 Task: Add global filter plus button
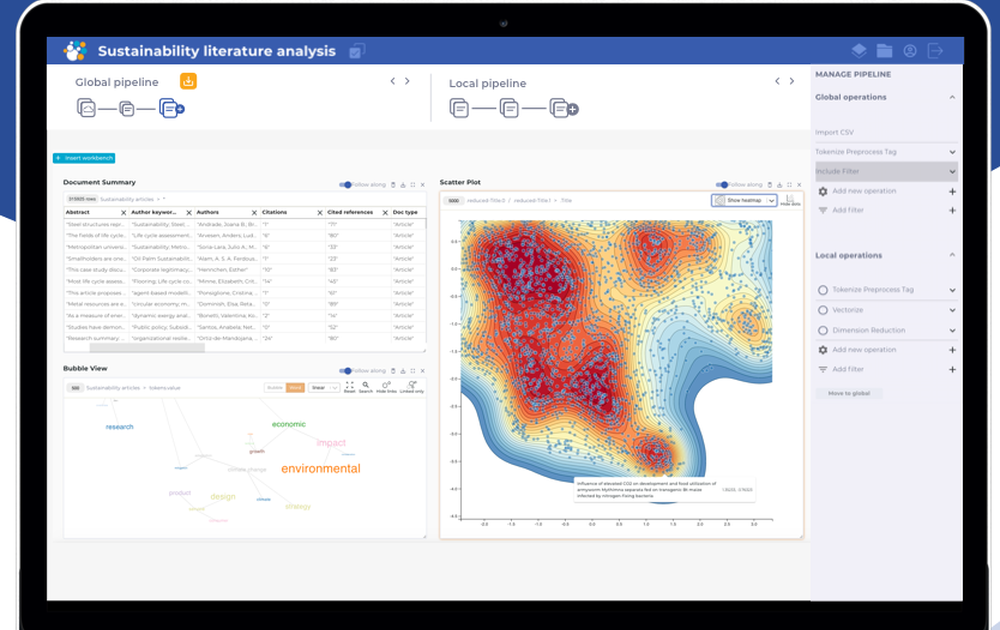tap(952, 210)
